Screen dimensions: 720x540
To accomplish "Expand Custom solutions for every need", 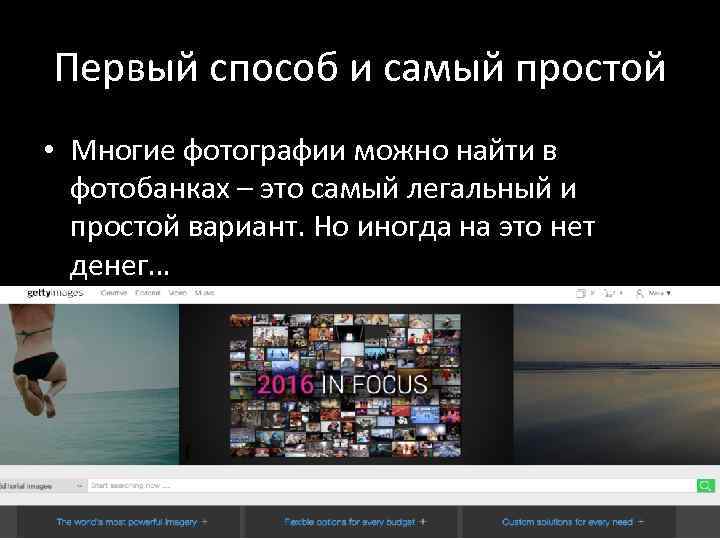I will [573, 522].
